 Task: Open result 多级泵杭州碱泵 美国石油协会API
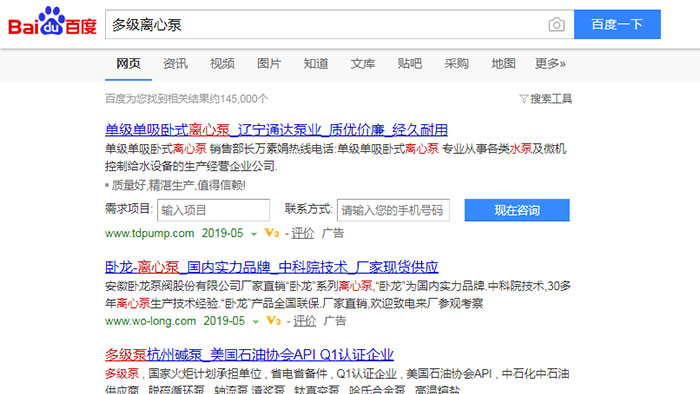click(249, 355)
